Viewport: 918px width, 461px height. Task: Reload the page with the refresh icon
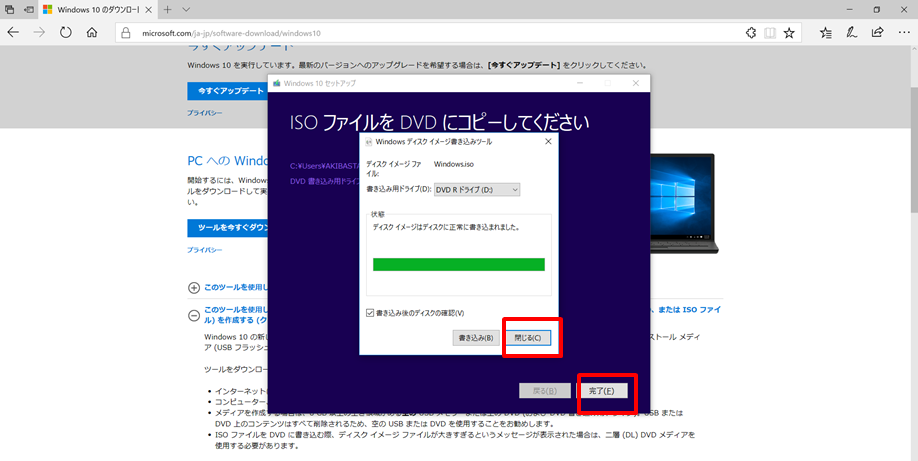coord(66,33)
